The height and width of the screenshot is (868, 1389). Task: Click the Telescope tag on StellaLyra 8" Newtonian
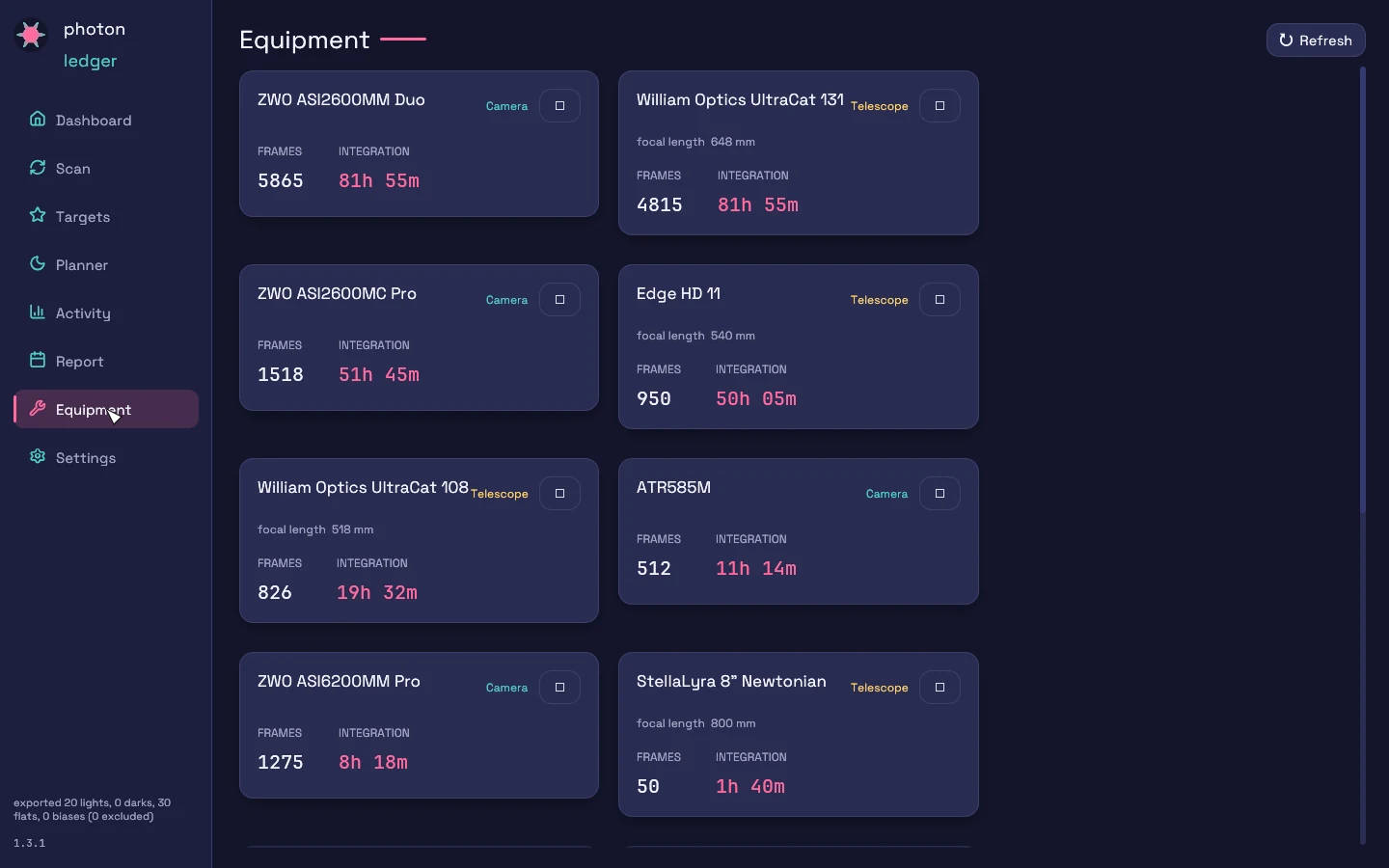[x=879, y=688]
